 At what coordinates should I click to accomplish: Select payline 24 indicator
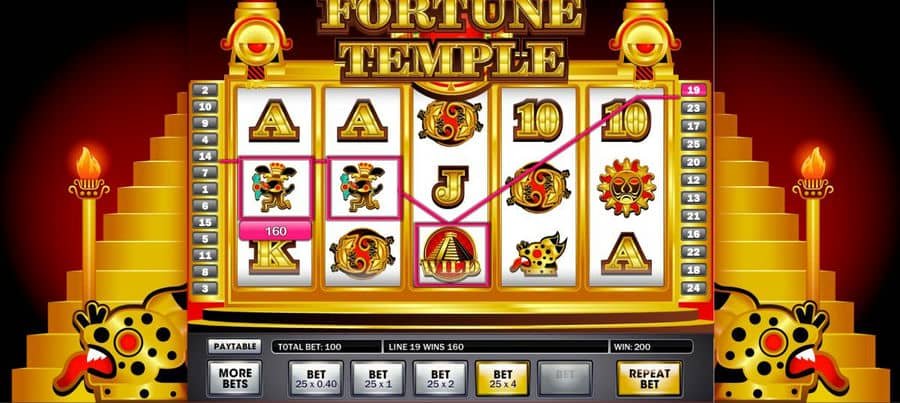(693, 288)
